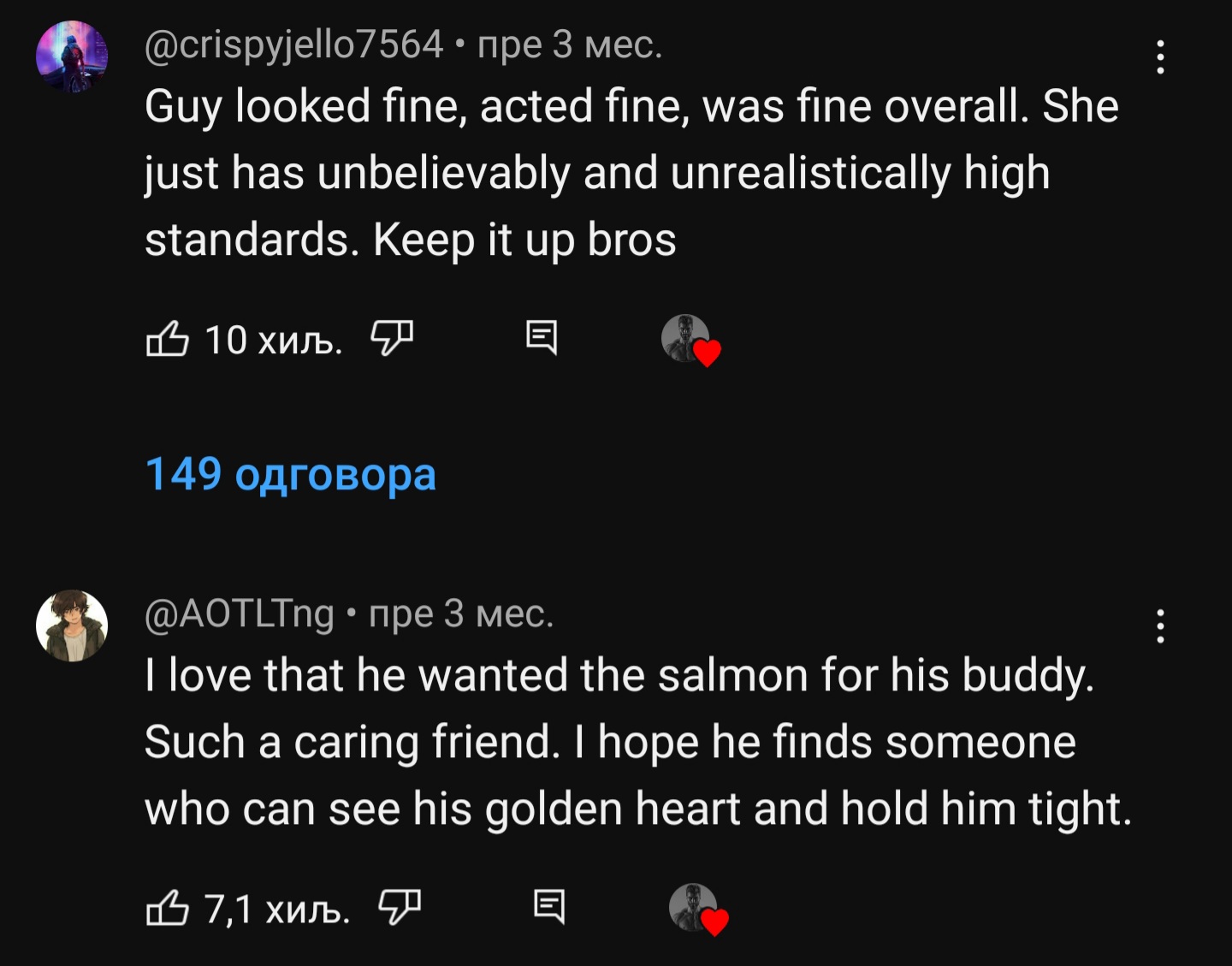
Task: Reply to the crispyjello7564 comment
Action: coord(541,338)
